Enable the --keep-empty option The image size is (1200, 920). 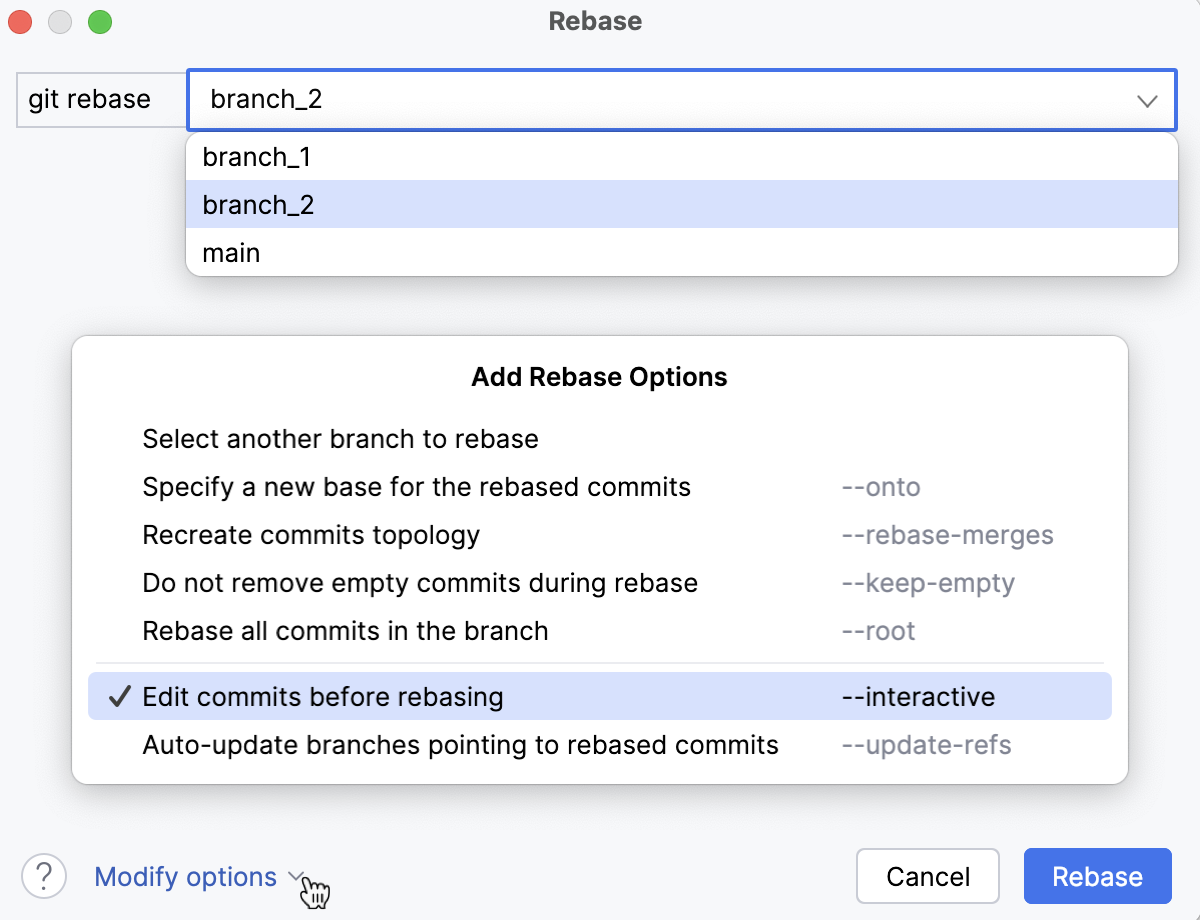(x=600, y=583)
